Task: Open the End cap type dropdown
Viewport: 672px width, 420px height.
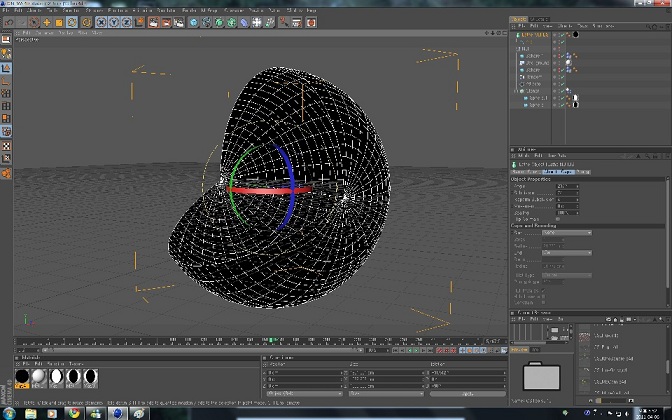Action: 567,253
